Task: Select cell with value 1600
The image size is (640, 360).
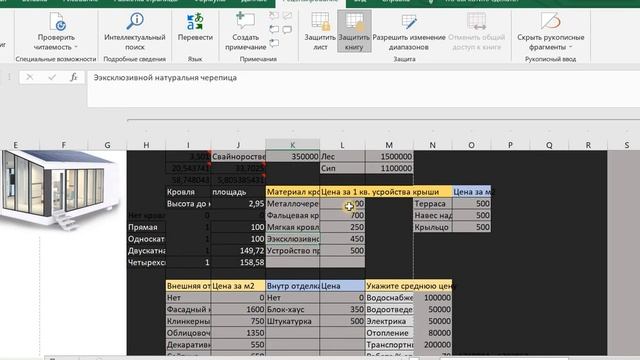Action: click(238, 309)
